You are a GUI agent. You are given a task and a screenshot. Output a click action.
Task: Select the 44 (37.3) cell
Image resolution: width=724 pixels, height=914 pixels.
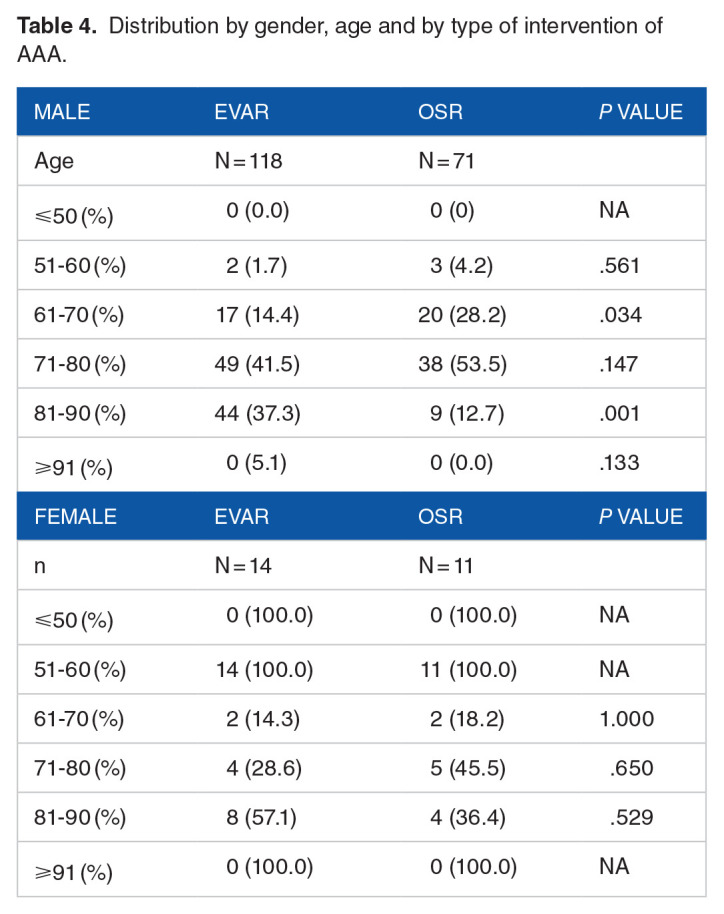tap(257, 414)
